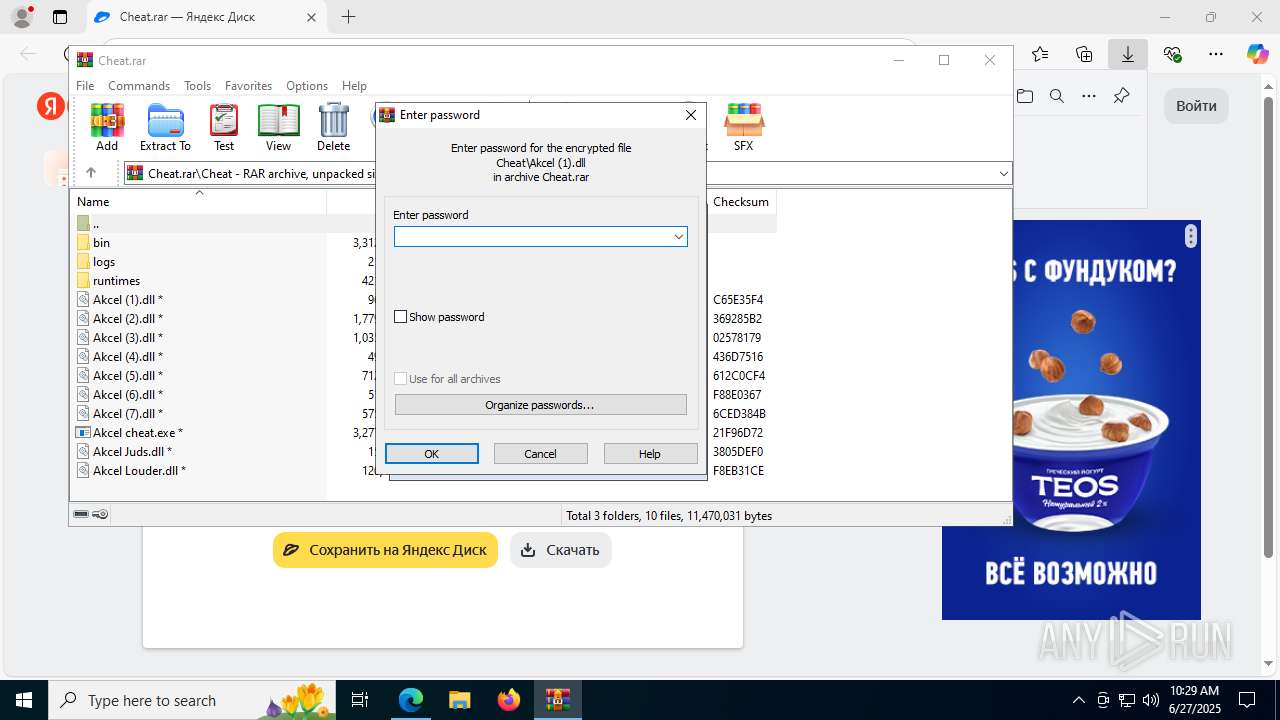
Task: Click the Extract To toolbar icon
Action: [165, 127]
